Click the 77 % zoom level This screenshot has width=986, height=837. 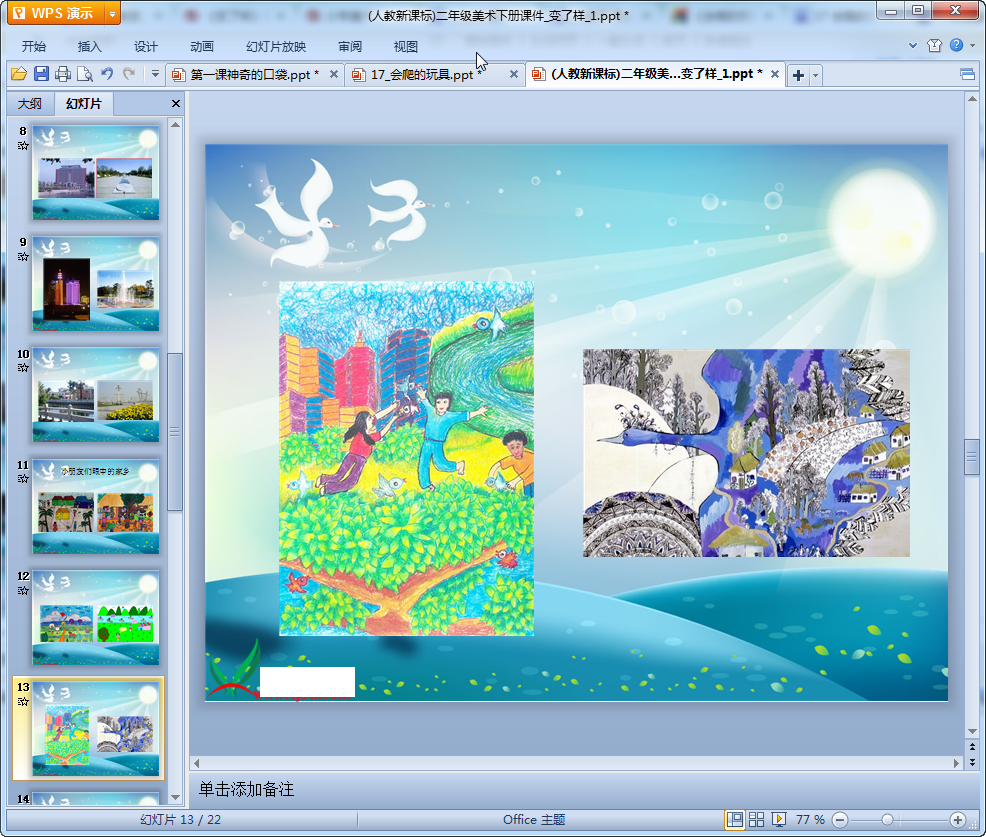point(810,819)
